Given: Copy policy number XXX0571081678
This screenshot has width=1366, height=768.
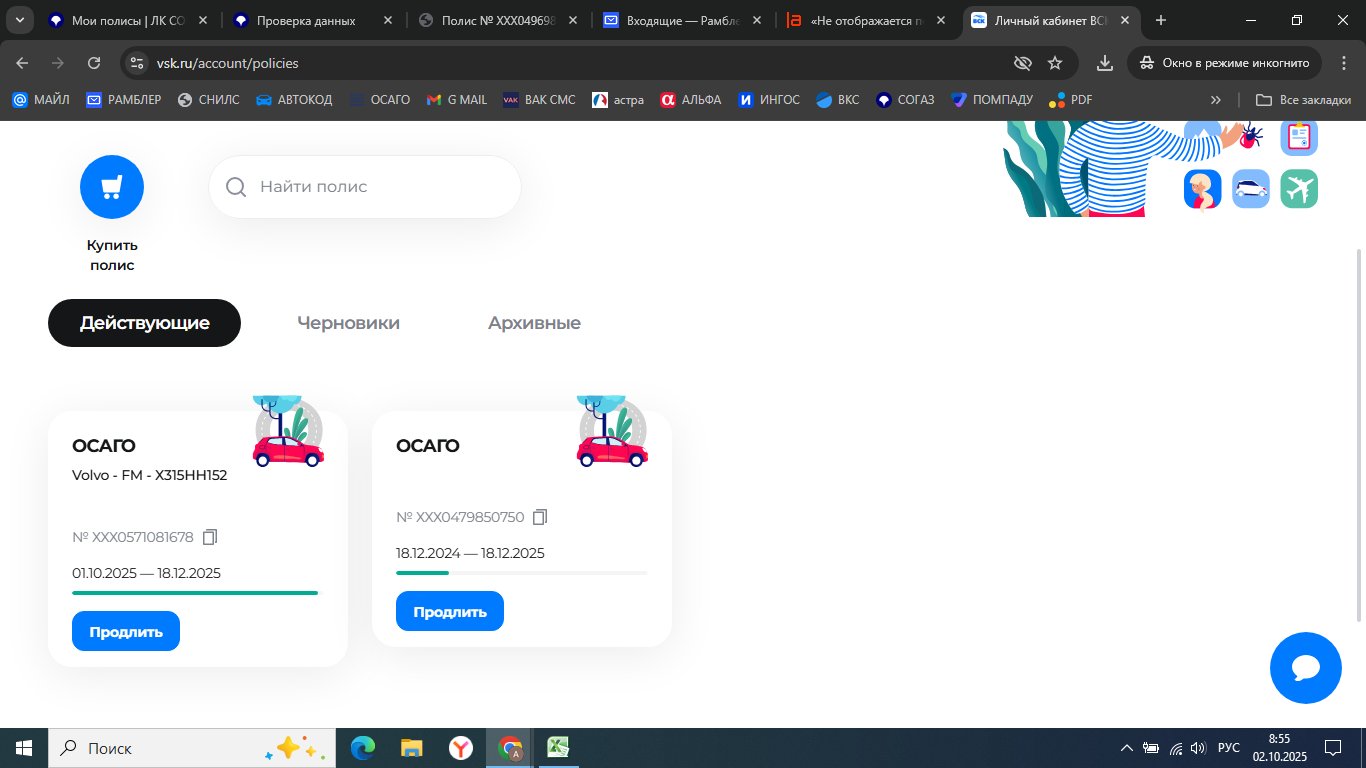Looking at the screenshot, I should [x=210, y=537].
